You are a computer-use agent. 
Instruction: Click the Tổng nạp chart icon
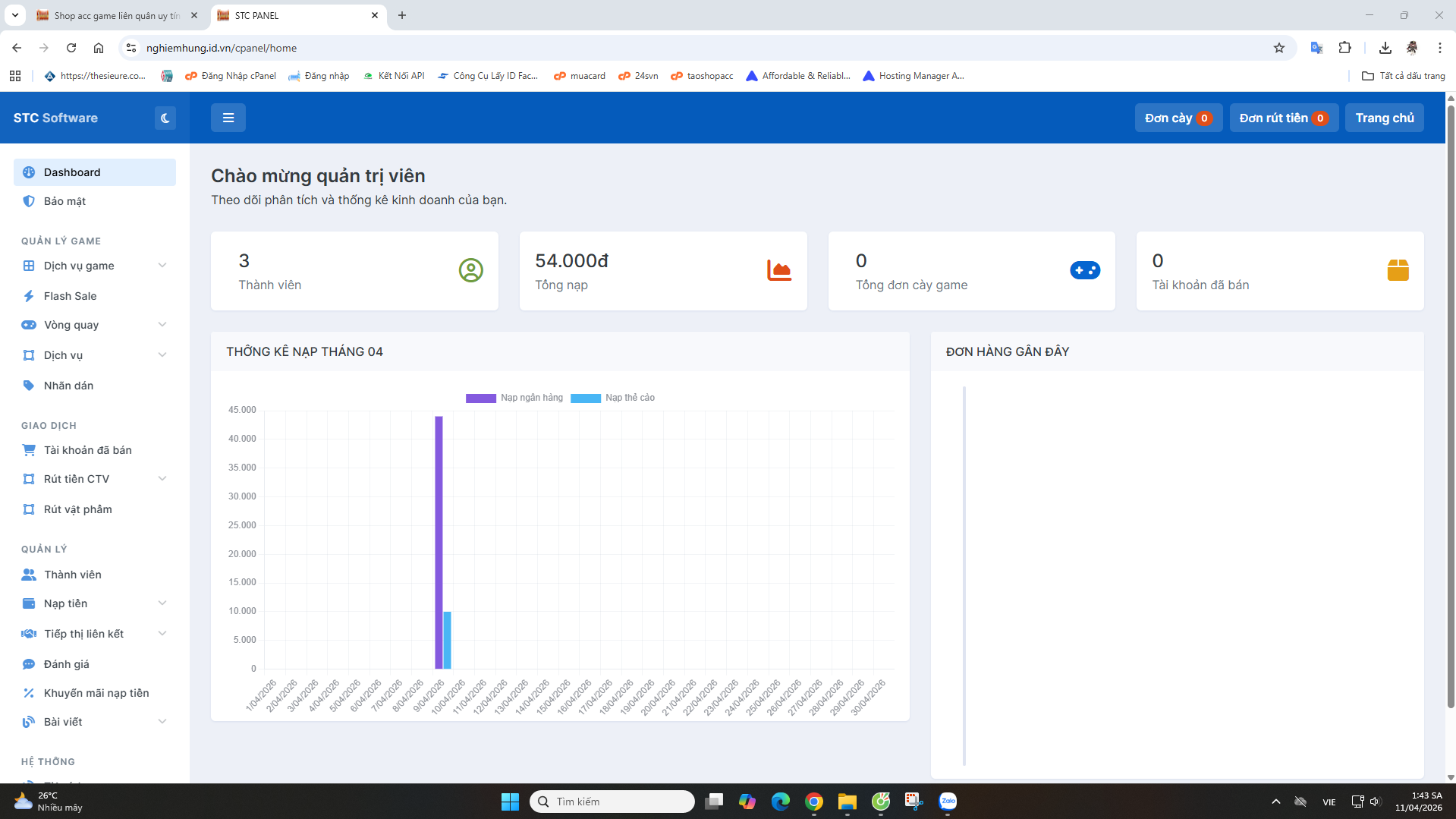[778, 270]
